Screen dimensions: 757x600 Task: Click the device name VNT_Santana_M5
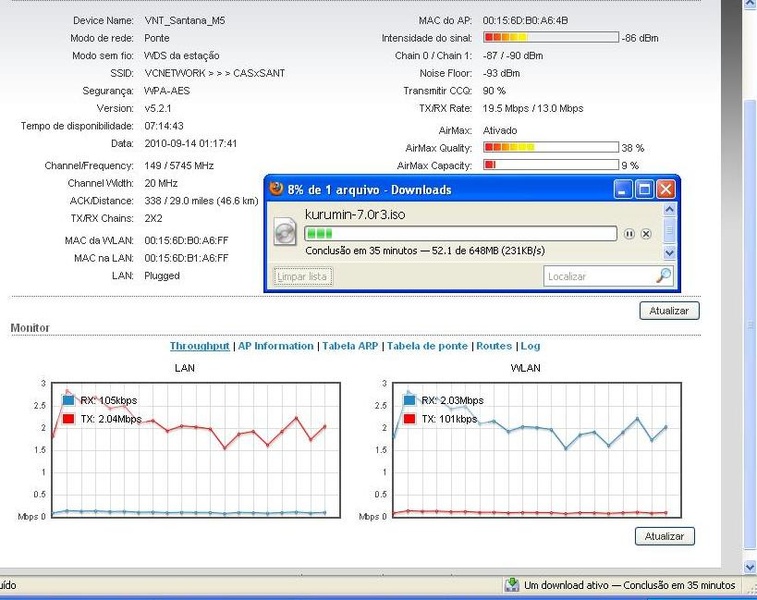click(185, 20)
